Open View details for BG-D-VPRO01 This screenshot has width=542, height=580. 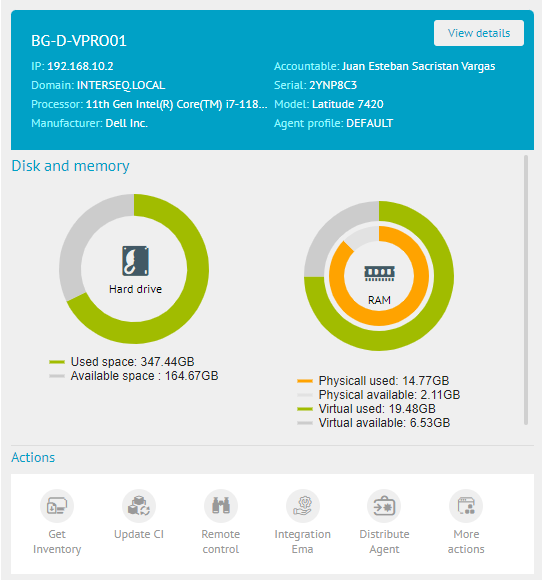coord(479,33)
